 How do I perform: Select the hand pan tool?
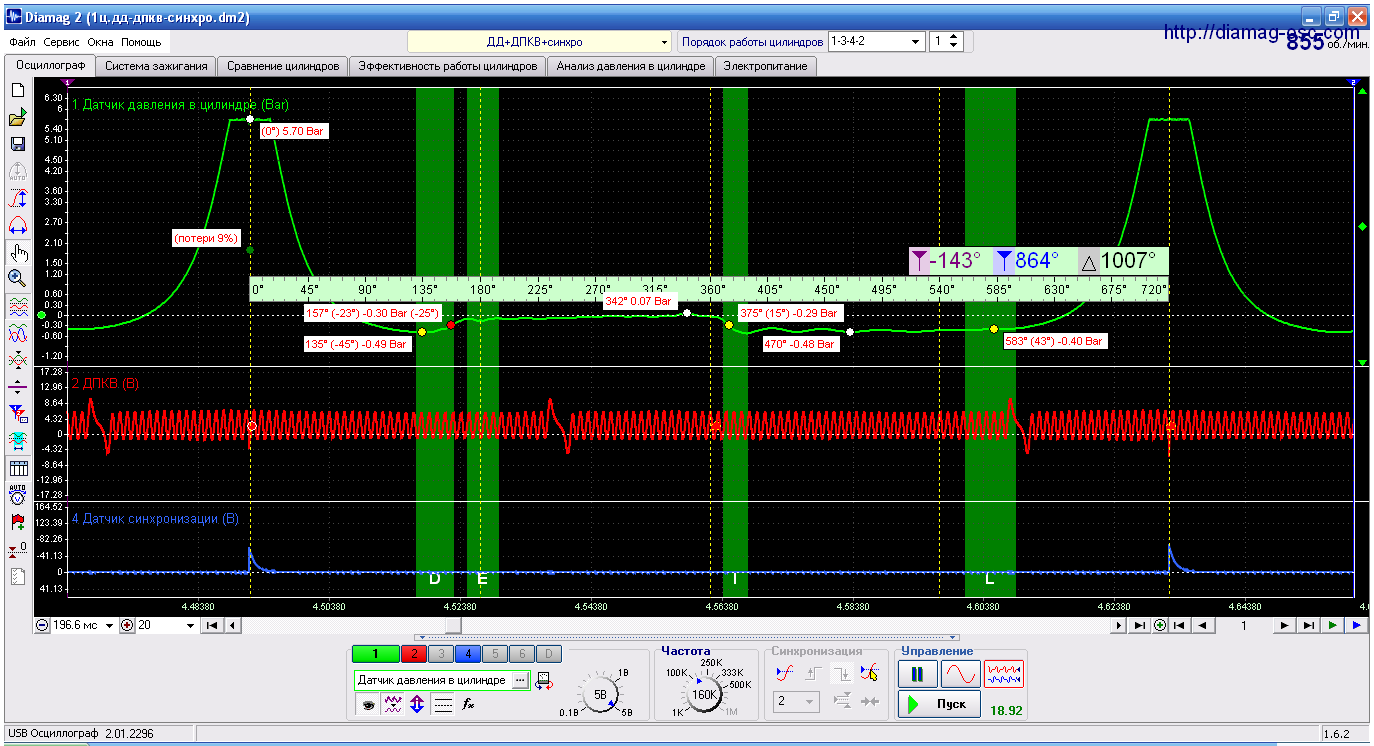pyautogui.click(x=17, y=252)
